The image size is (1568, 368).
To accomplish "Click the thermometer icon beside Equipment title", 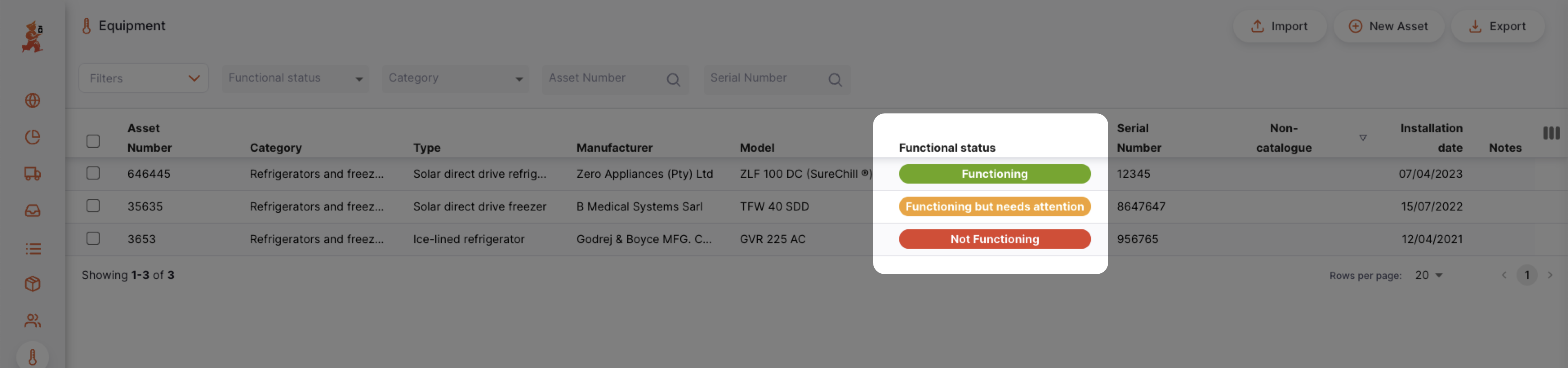I will pyautogui.click(x=87, y=26).
